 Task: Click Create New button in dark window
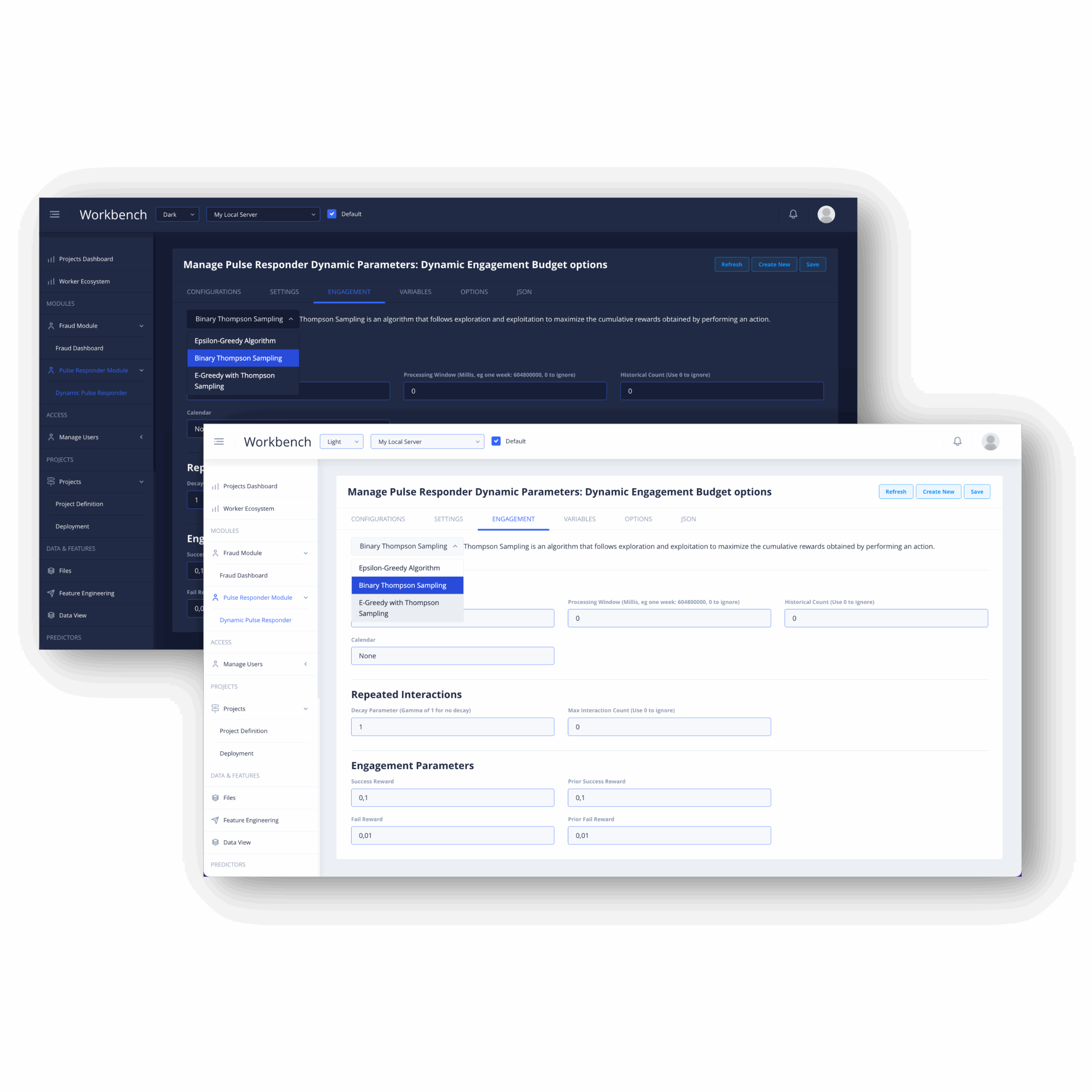[x=774, y=264]
